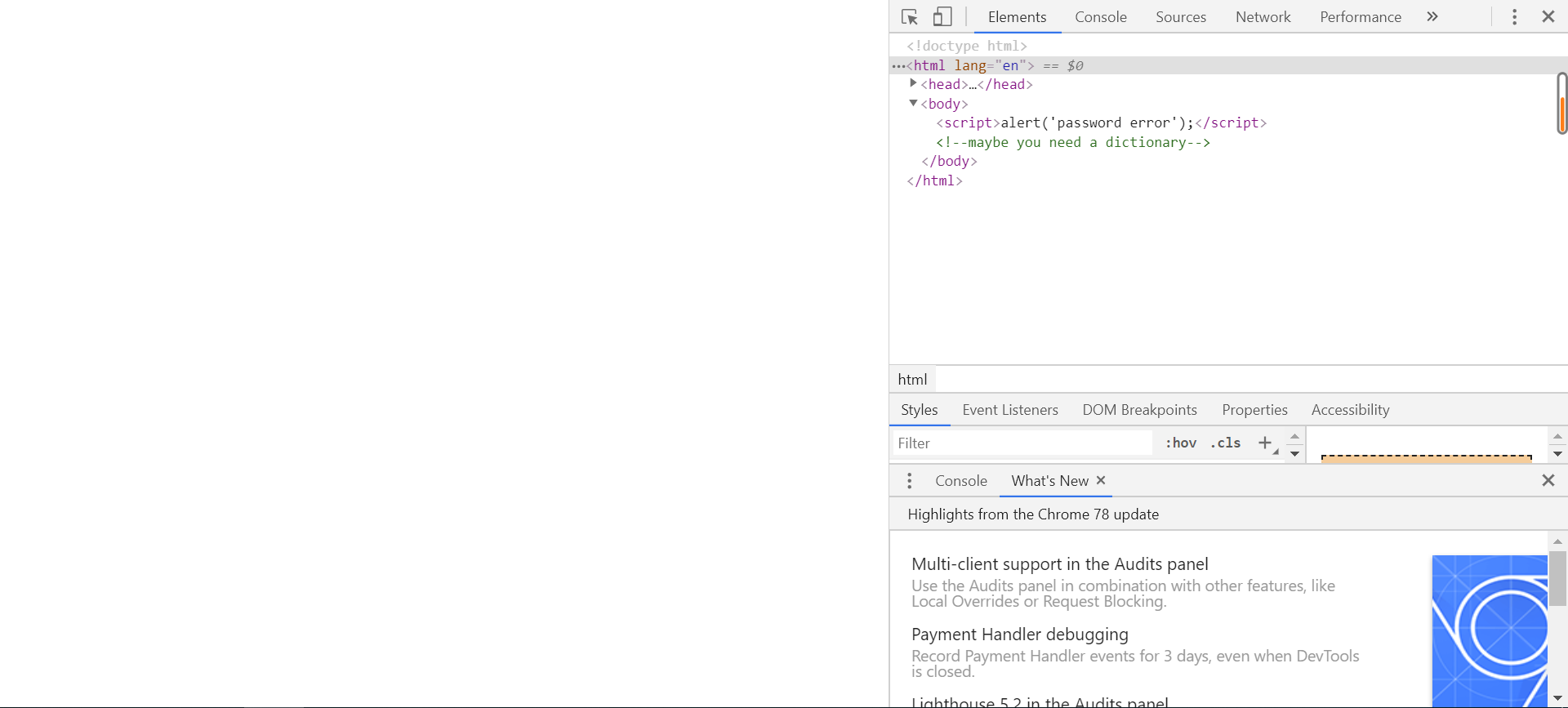The image size is (1568, 708).
Task: Click the What's New scroll up arrow
Action: [1557, 541]
